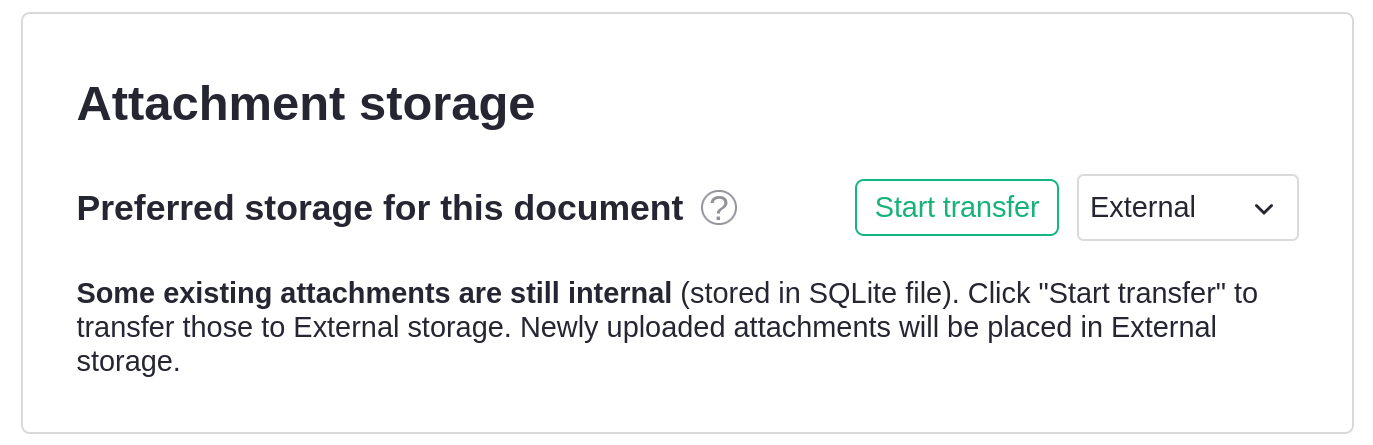
Task: Click the question mark help icon
Action: [718, 208]
